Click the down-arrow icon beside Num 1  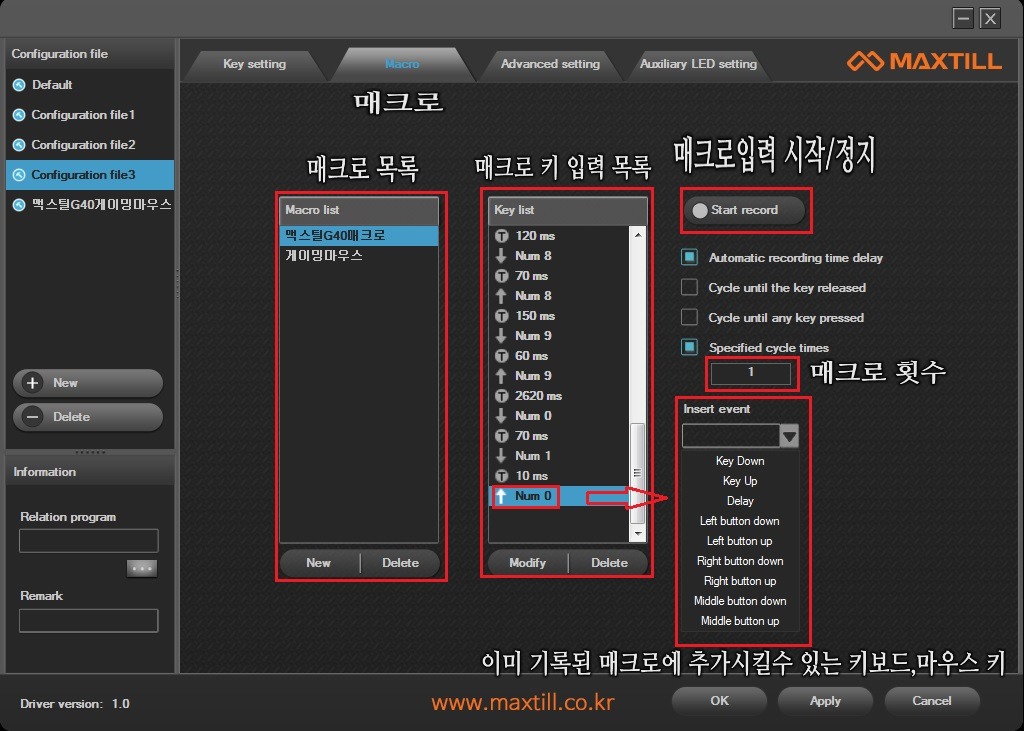point(501,456)
